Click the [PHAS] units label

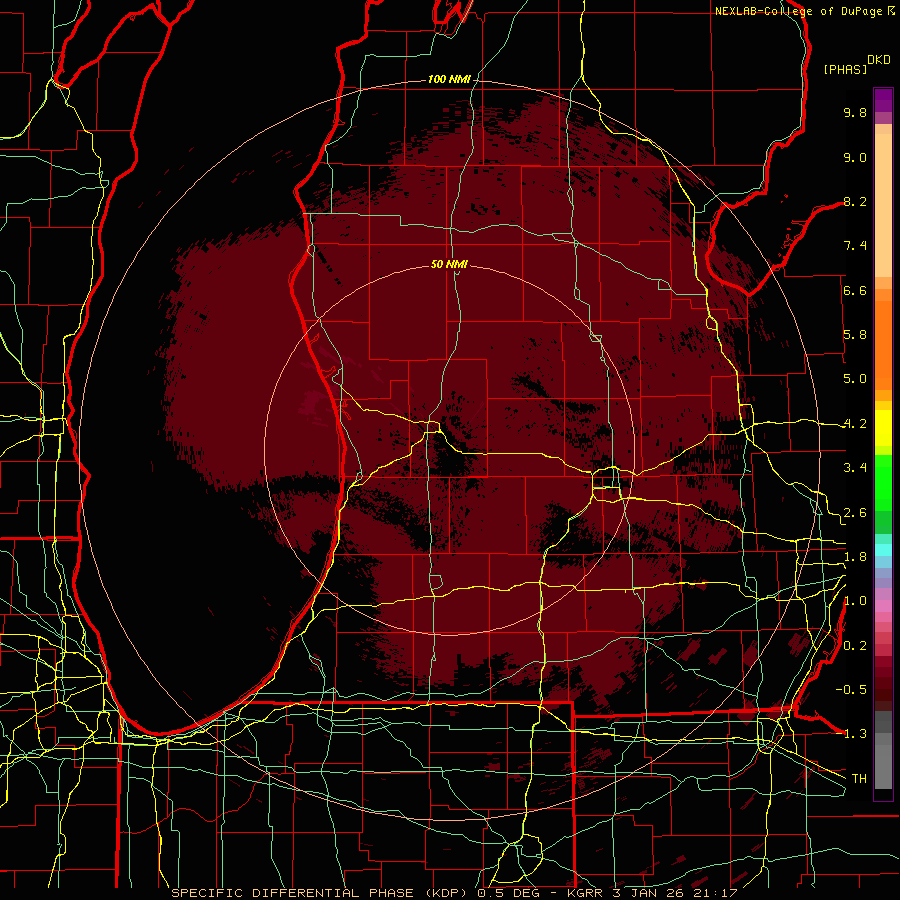pos(845,69)
